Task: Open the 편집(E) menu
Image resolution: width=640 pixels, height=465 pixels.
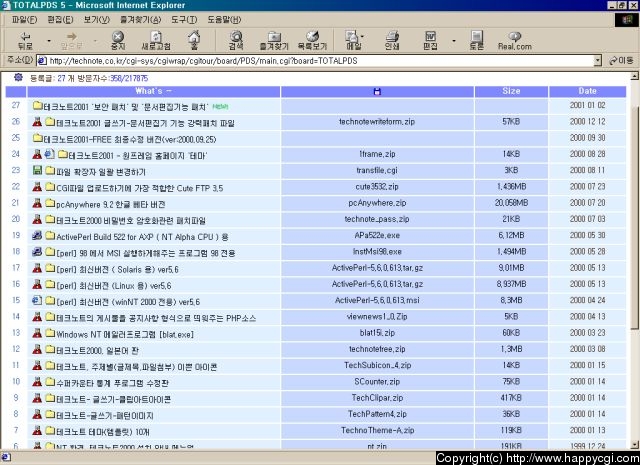Action: 60,20
